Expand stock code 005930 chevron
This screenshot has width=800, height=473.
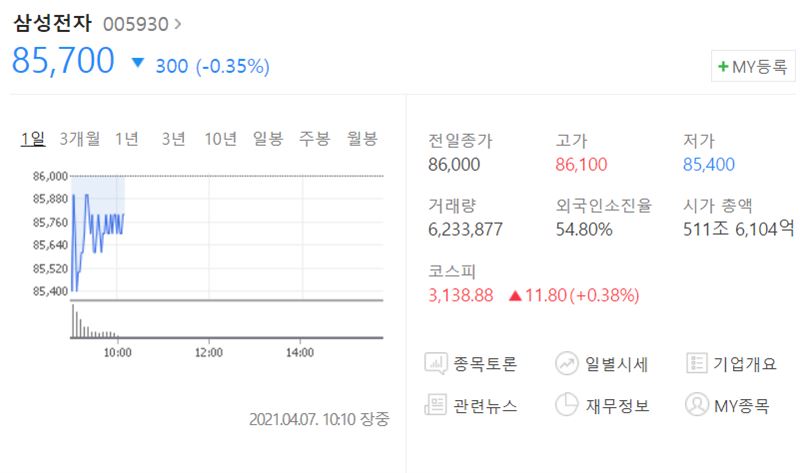178,24
